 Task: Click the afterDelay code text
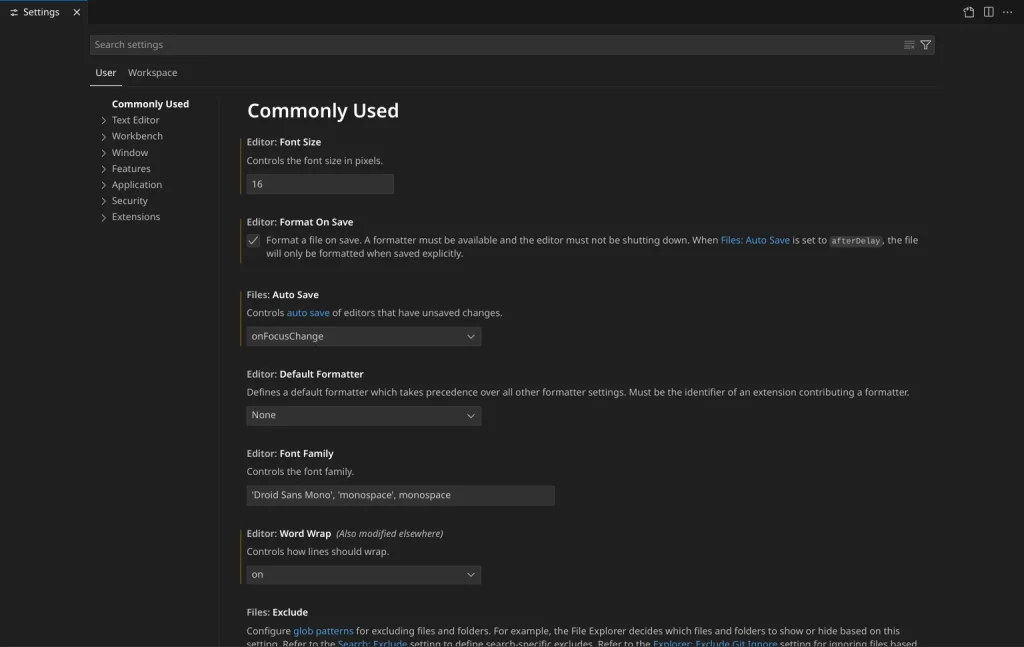(856, 241)
